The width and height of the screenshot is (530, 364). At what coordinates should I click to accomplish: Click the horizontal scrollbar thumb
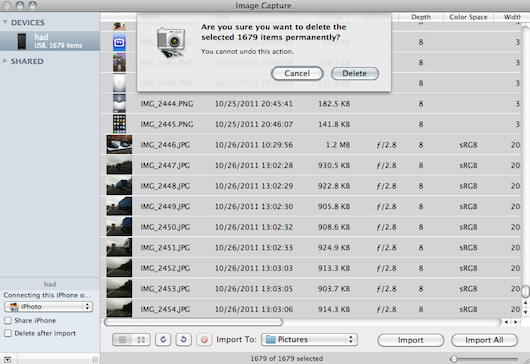pos(193,322)
